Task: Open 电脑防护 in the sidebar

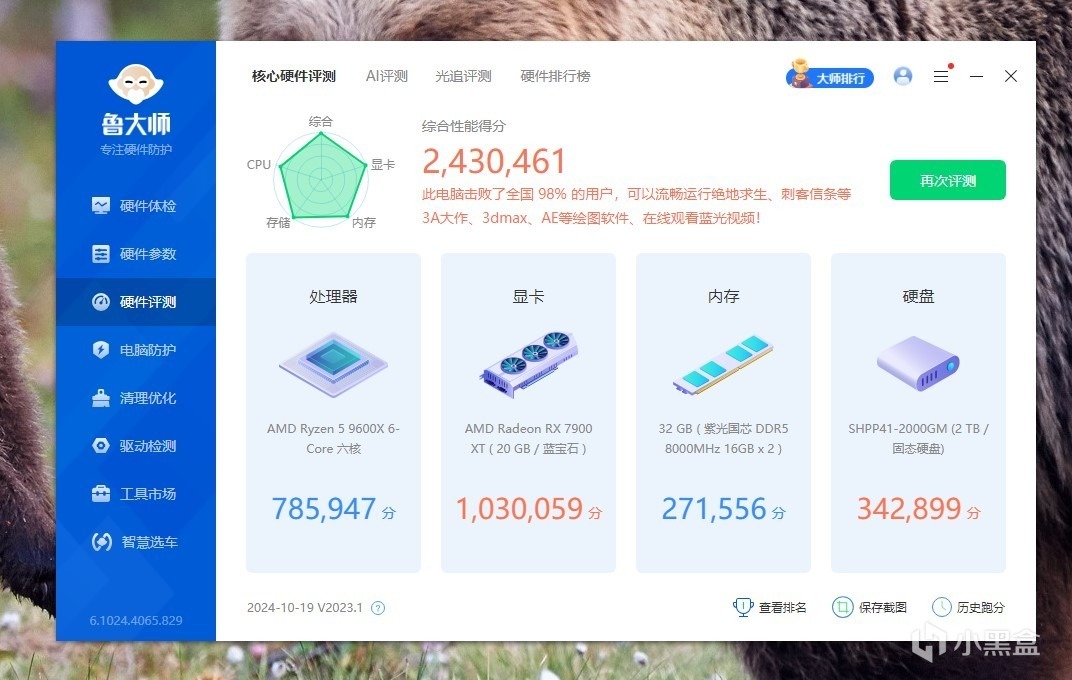Action: [135, 350]
